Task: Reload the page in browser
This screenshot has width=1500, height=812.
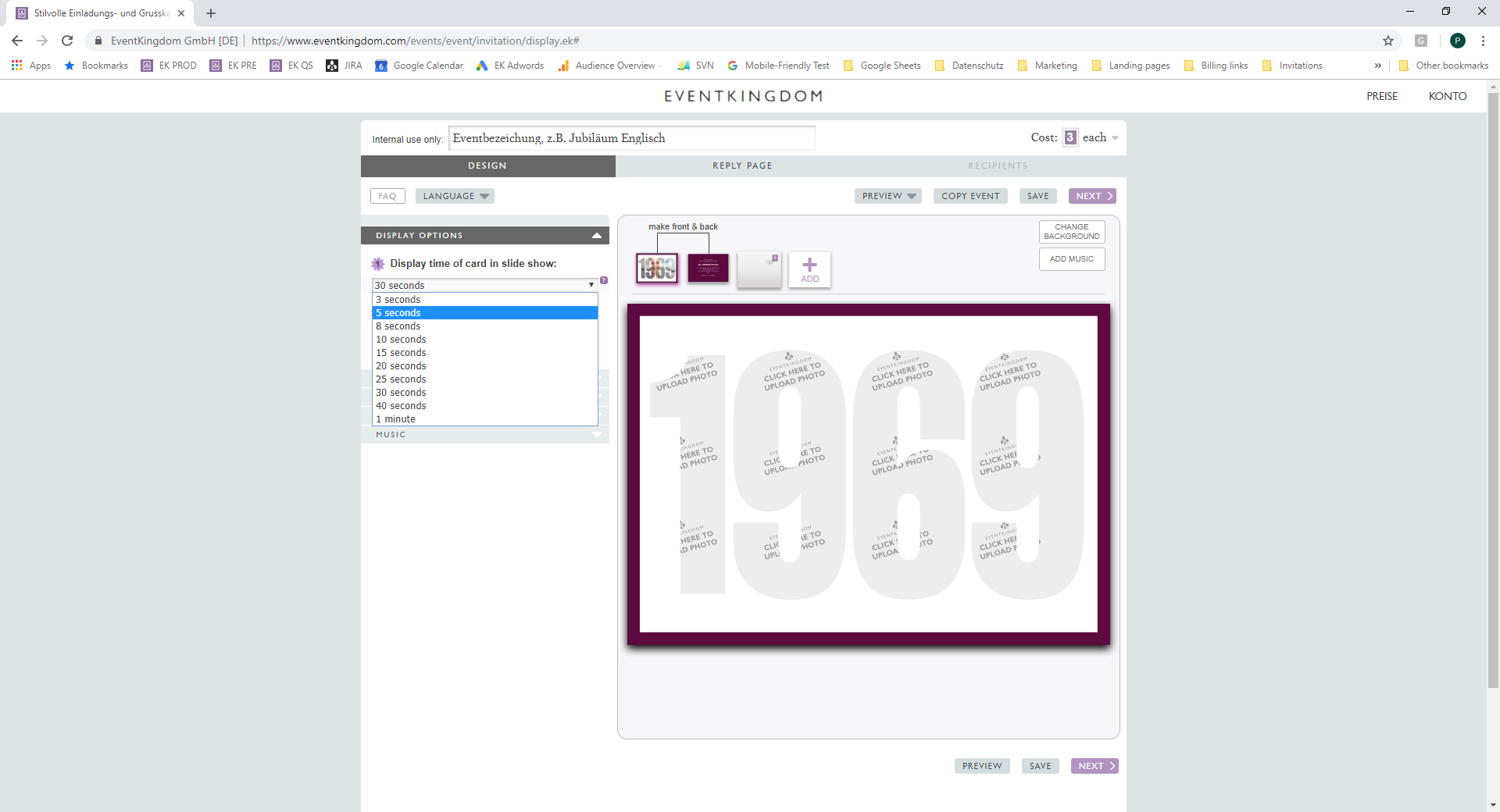Action: point(67,41)
